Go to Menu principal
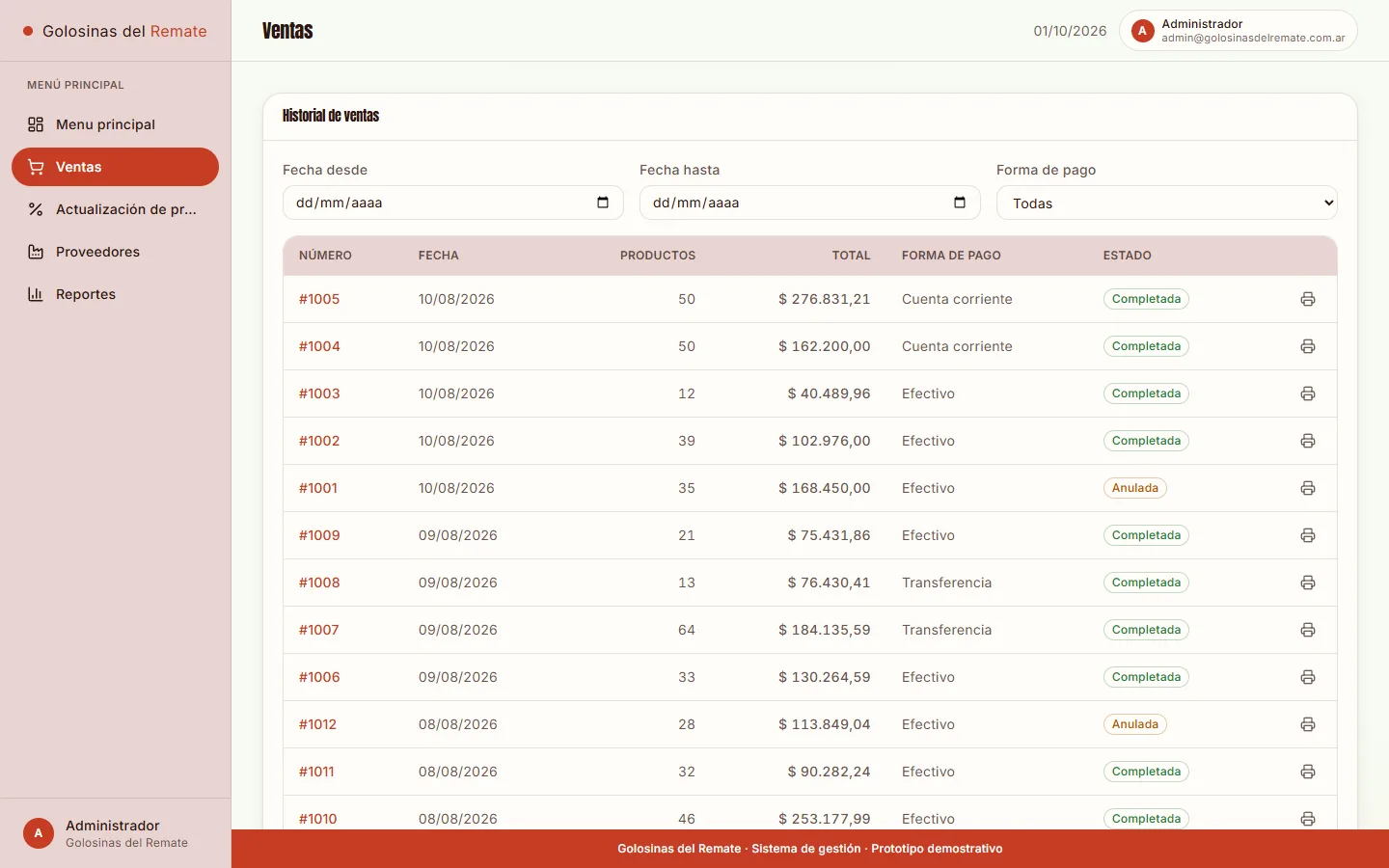Viewport: 1389px width, 868px height. 116,124
